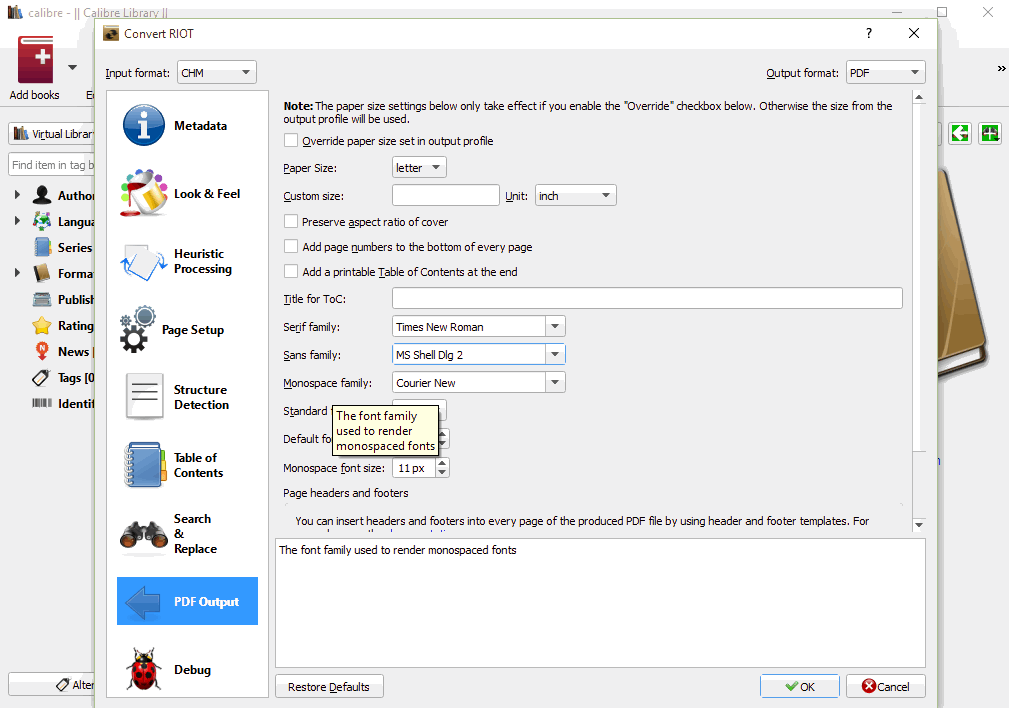The image size is (1009, 708).
Task: Click the Custom size input field
Action: [x=445, y=196]
